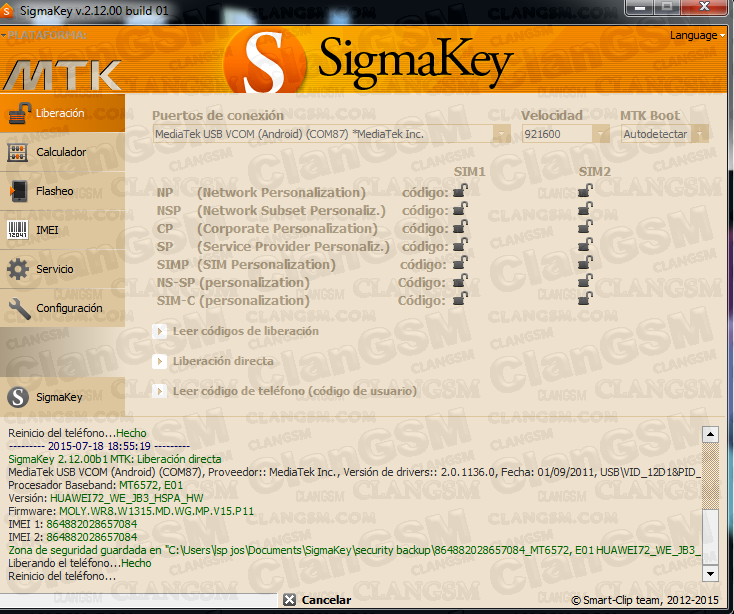The height and width of the screenshot is (614, 734).
Task: Click the Liberación directa label
Action: 223,361
